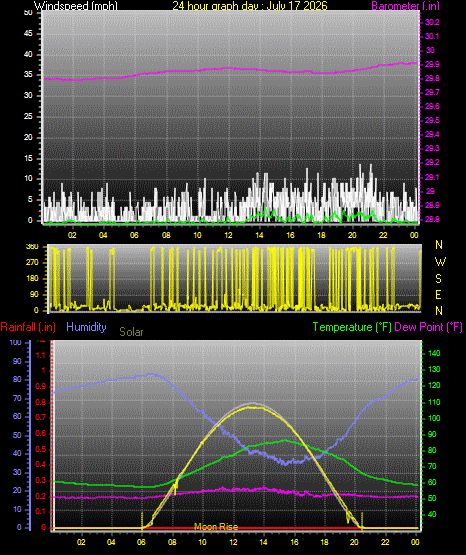Click the W wind direction letter

[x=440, y=262]
